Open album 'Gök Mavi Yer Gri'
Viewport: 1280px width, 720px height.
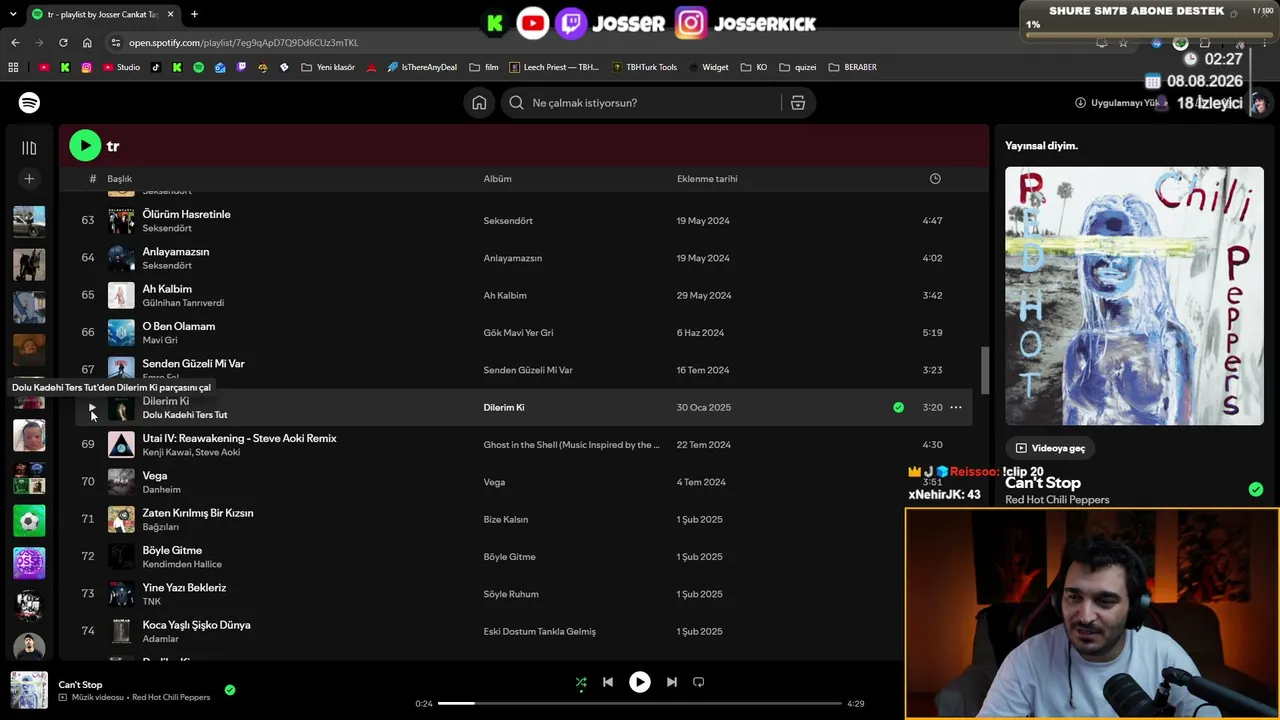518,333
